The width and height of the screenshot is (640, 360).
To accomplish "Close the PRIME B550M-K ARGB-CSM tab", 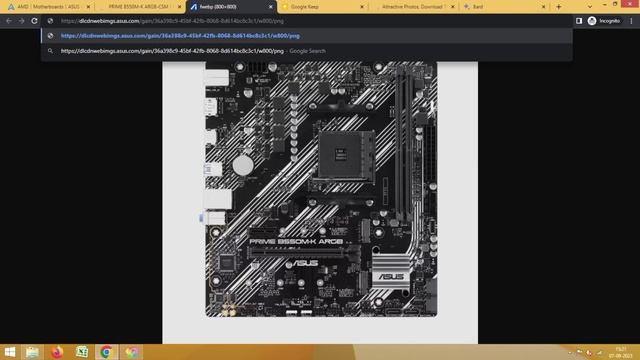I will (x=180, y=7).
